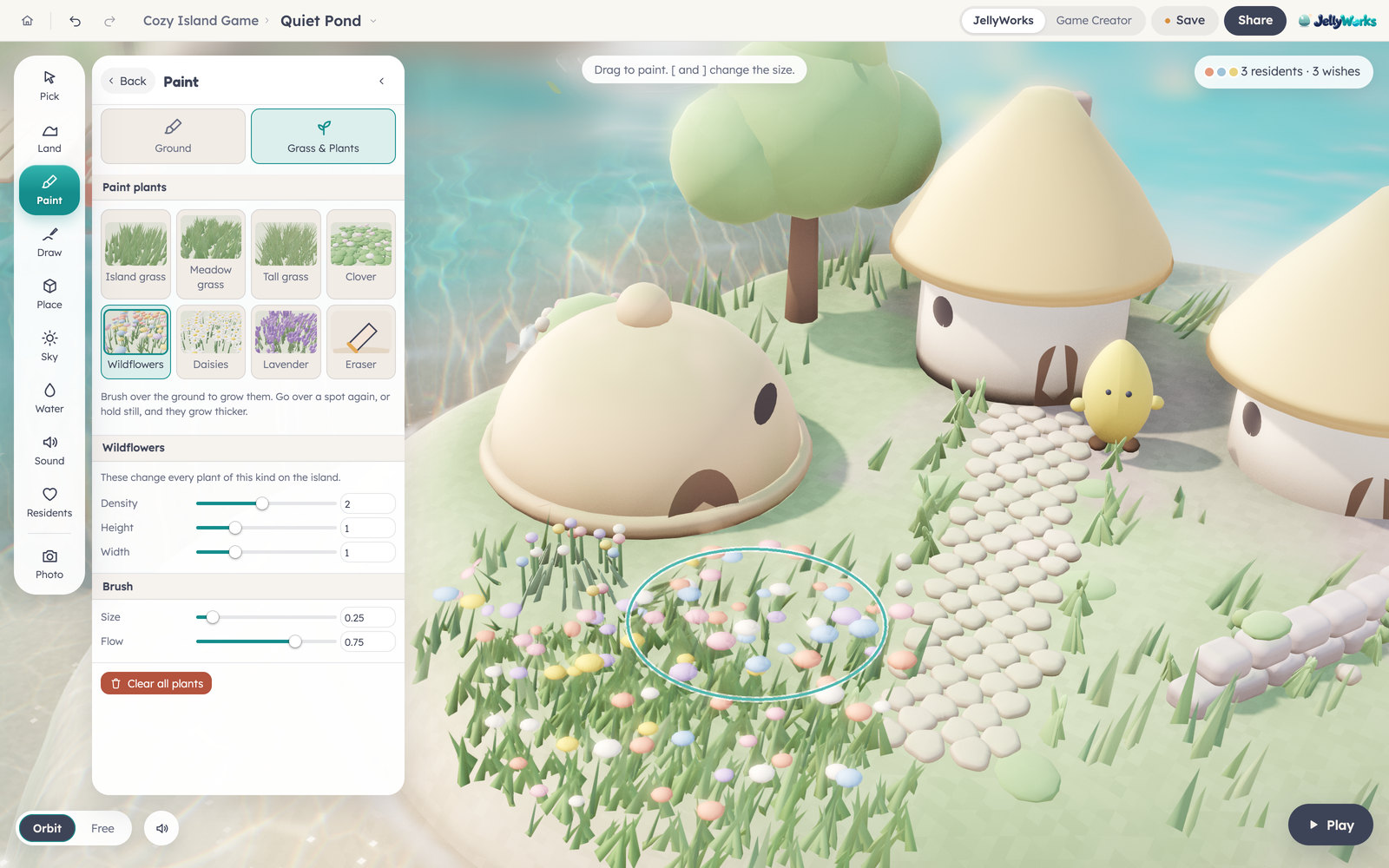Select the yellow egg-shaped resident
This screenshot has width=1389, height=868.
1116,395
